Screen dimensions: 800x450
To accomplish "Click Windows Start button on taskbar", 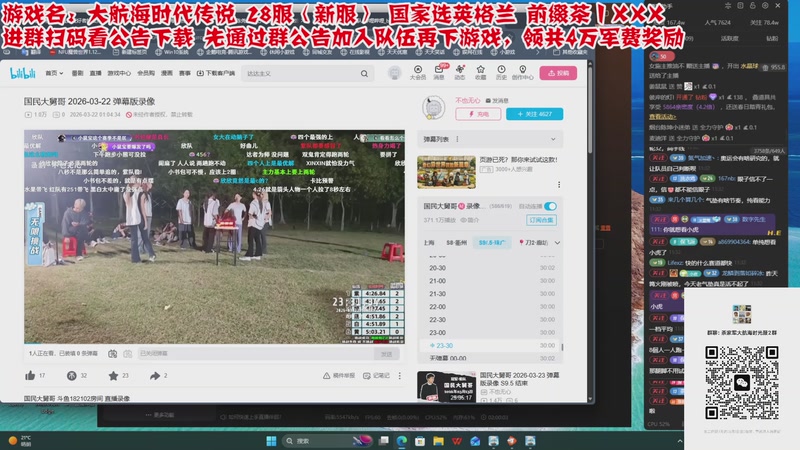I will click(x=271, y=441).
